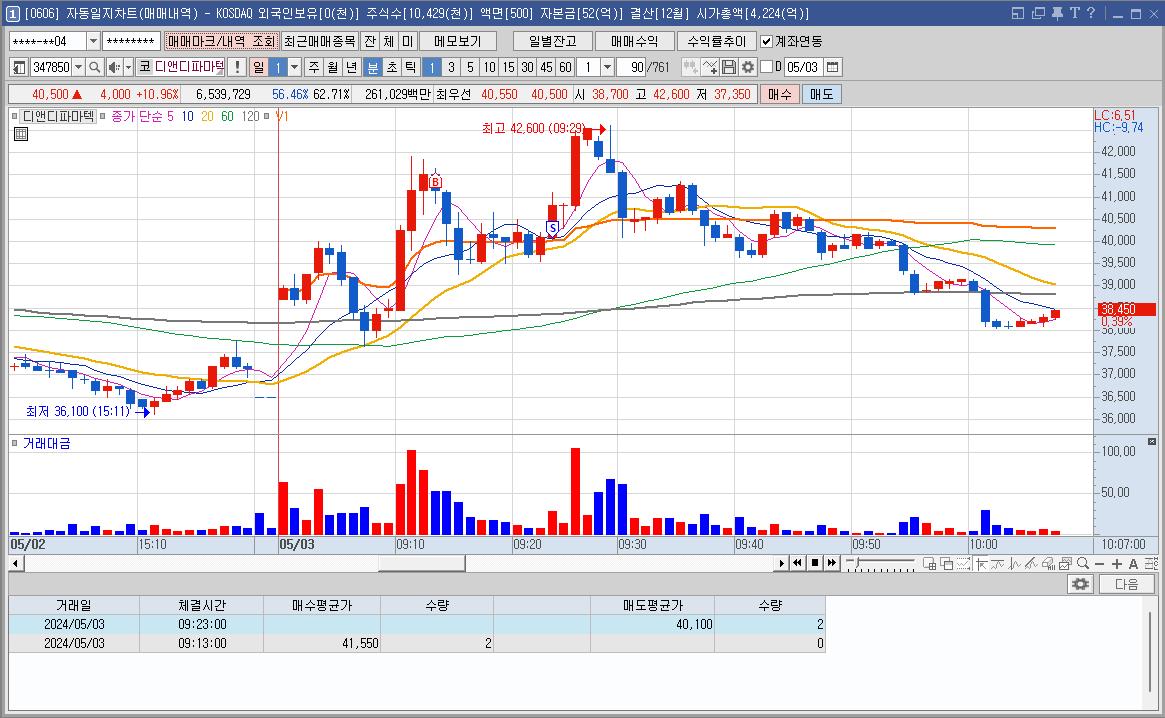This screenshot has height=718, width=1165.
Task: Click the pin icon in title bar
Action: [x=1057, y=13]
